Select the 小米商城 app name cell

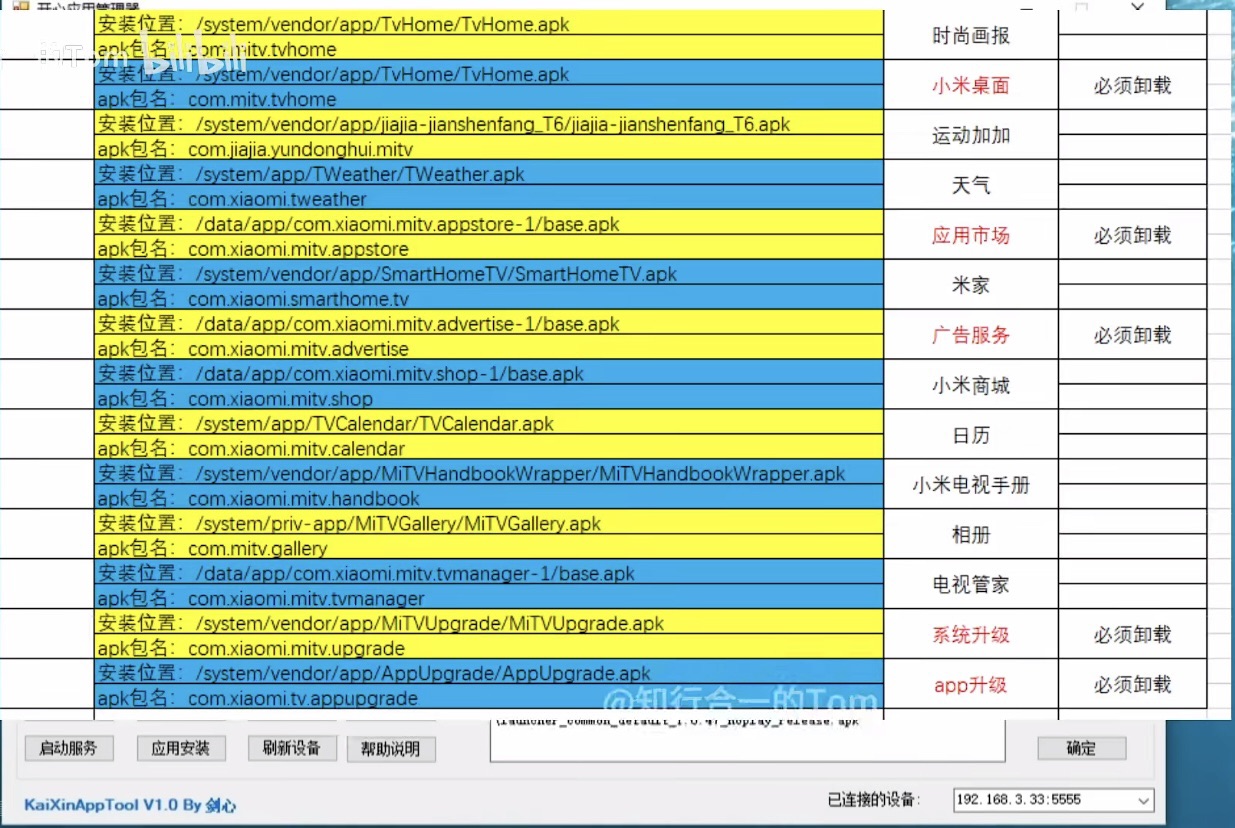coord(971,385)
